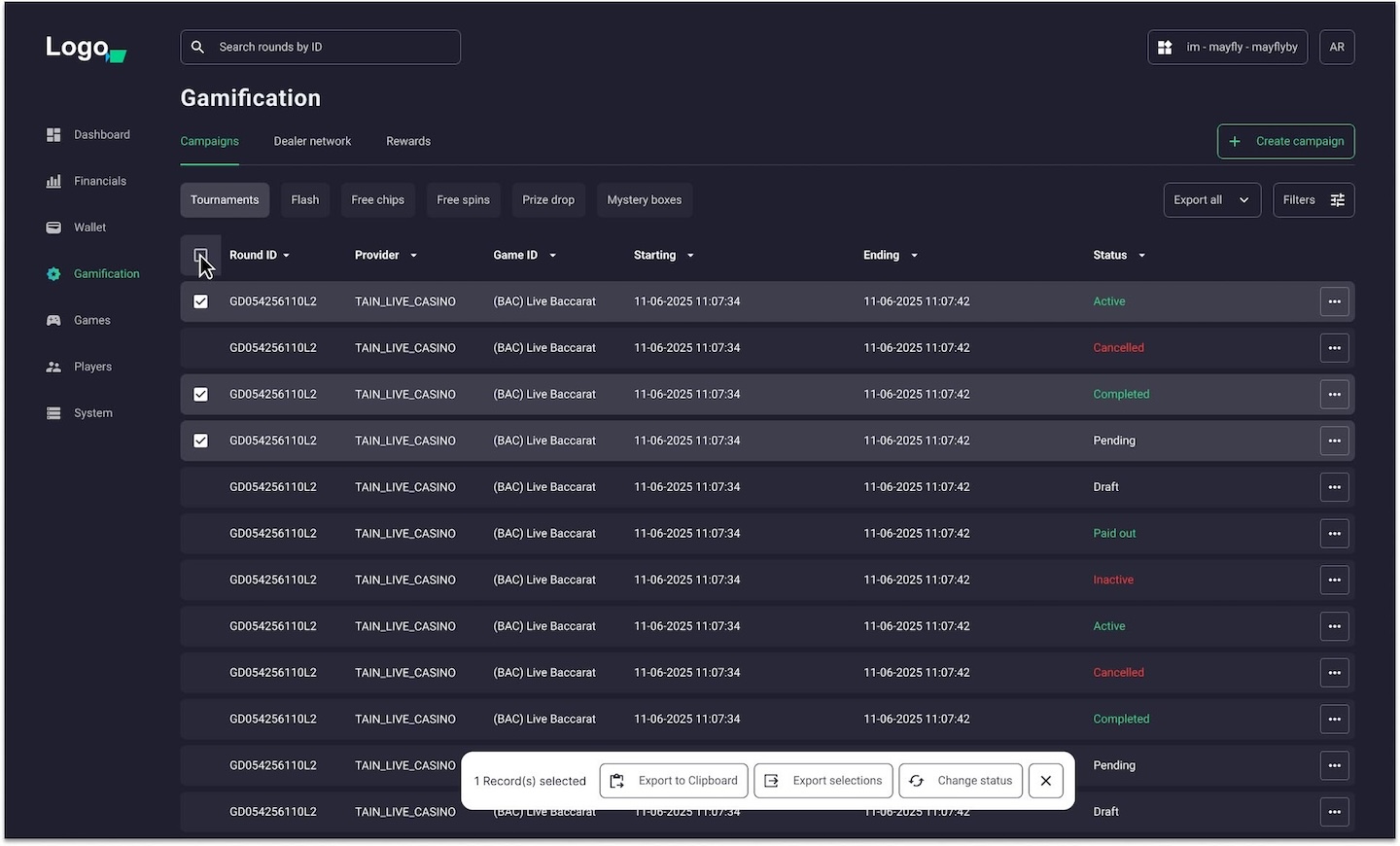
Task: Open the Filters sliders icon
Action: (x=1338, y=200)
